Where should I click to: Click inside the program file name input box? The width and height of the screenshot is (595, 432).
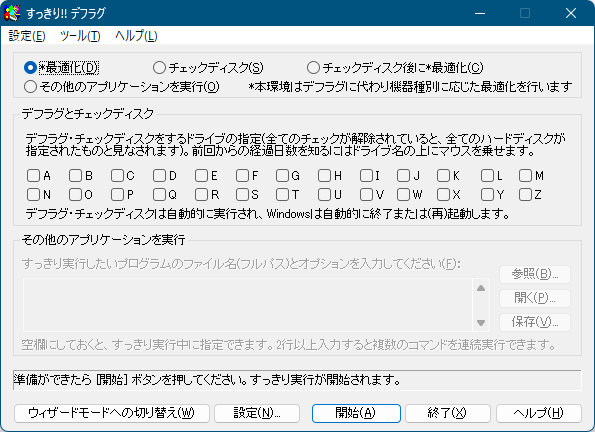coord(247,305)
